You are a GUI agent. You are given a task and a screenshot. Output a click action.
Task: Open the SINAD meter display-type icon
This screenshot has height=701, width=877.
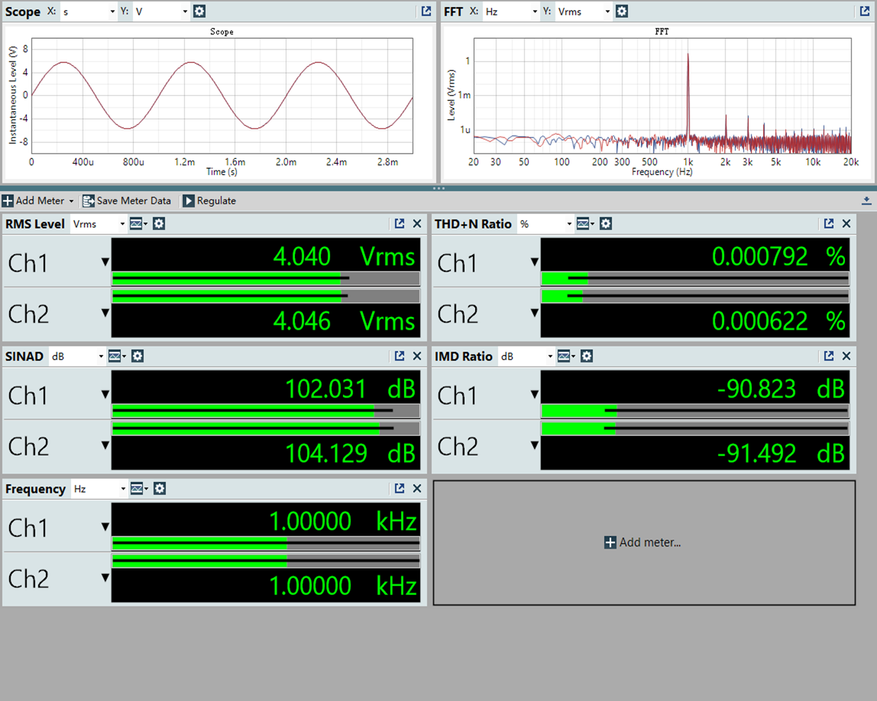(x=115, y=356)
